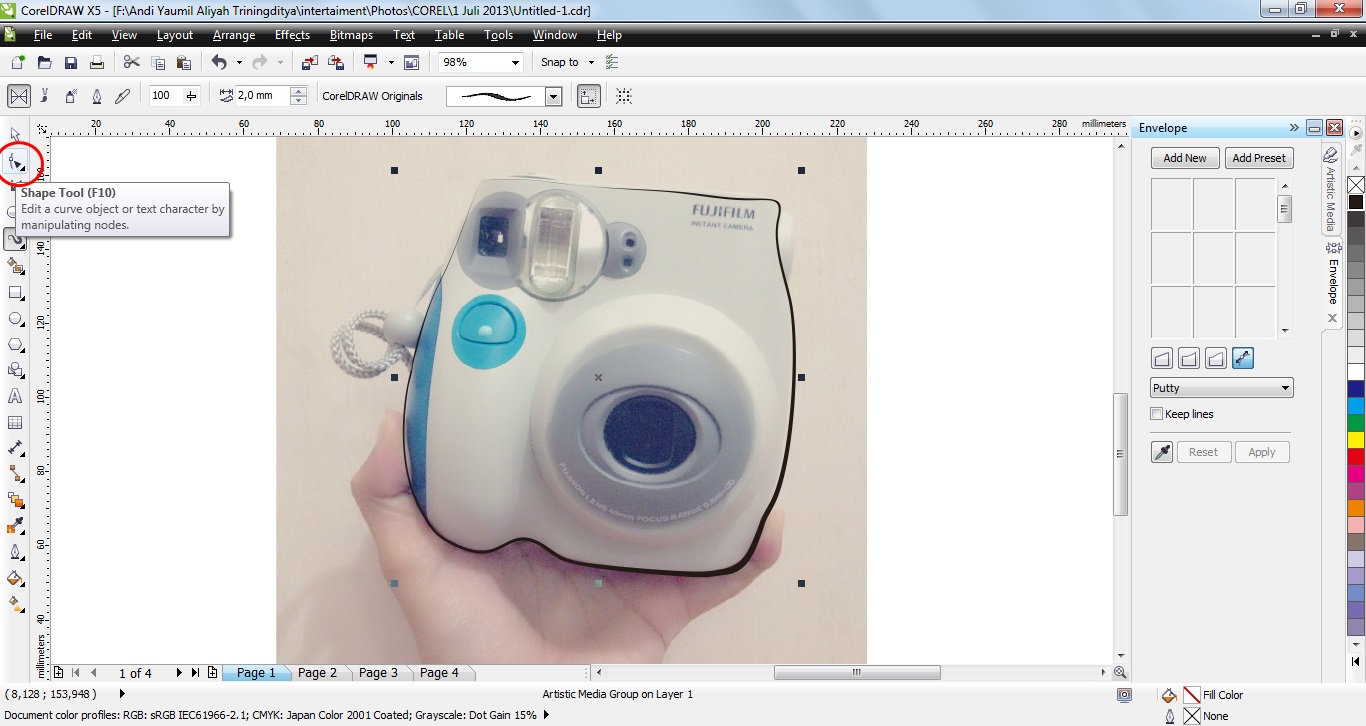Enable the Keep lines checkbox
The width and height of the screenshot is (1366, 726).
click(1157, 414)
